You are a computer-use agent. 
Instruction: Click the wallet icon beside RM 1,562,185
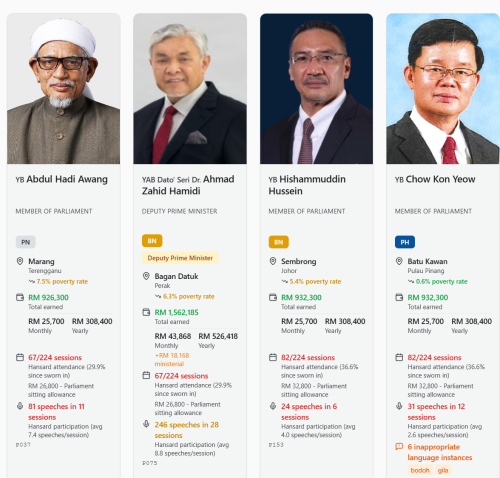[x=146, y=312]
